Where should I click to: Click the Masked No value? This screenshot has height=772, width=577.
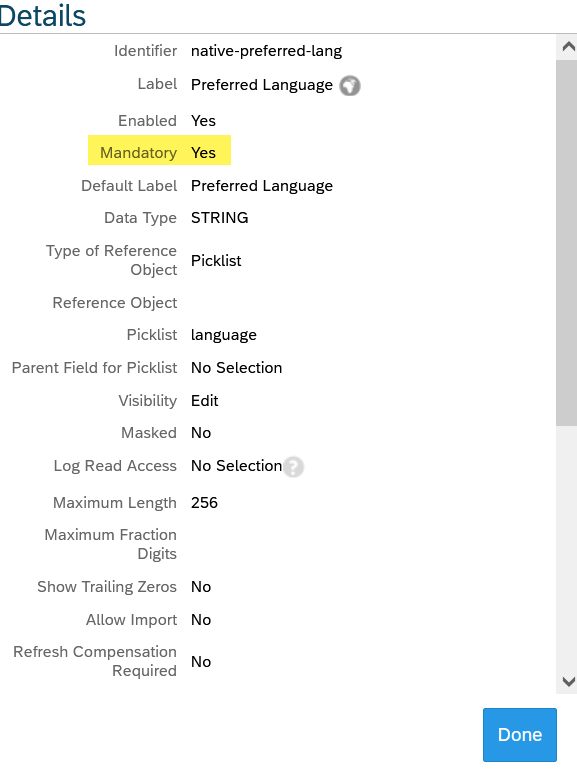coord(201,433)
